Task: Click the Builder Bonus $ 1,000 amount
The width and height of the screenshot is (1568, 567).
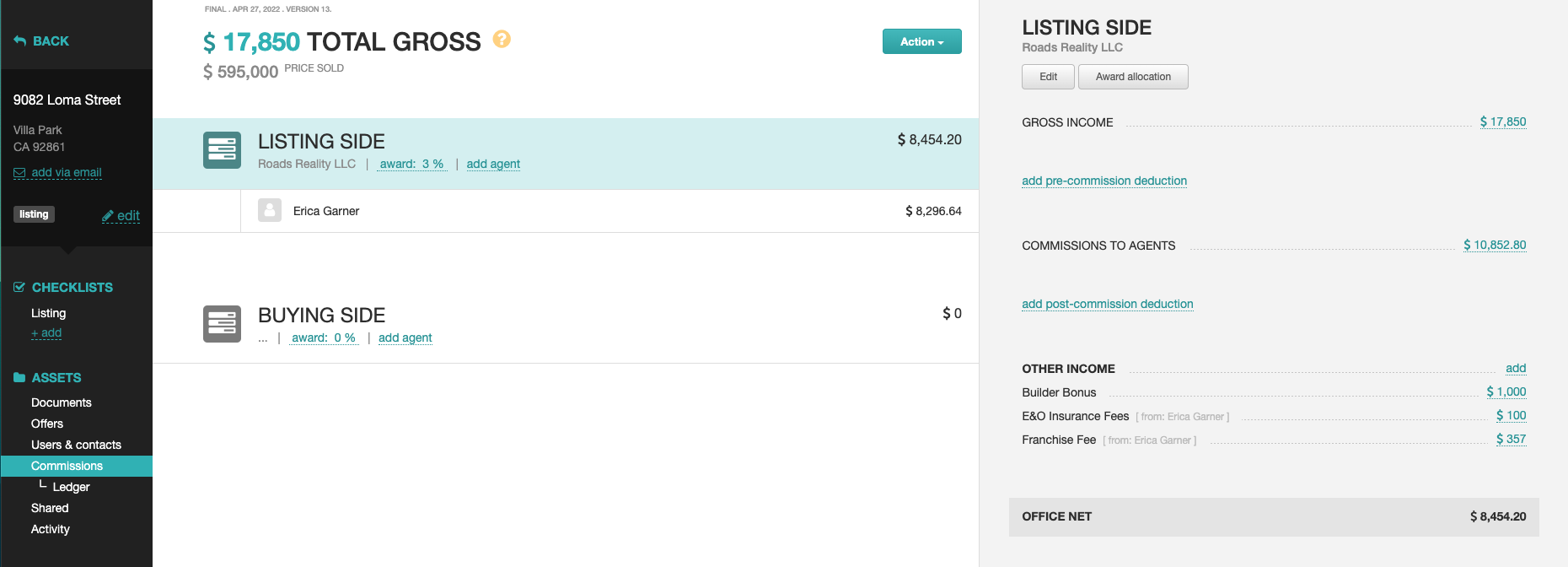Action: 1506,391
